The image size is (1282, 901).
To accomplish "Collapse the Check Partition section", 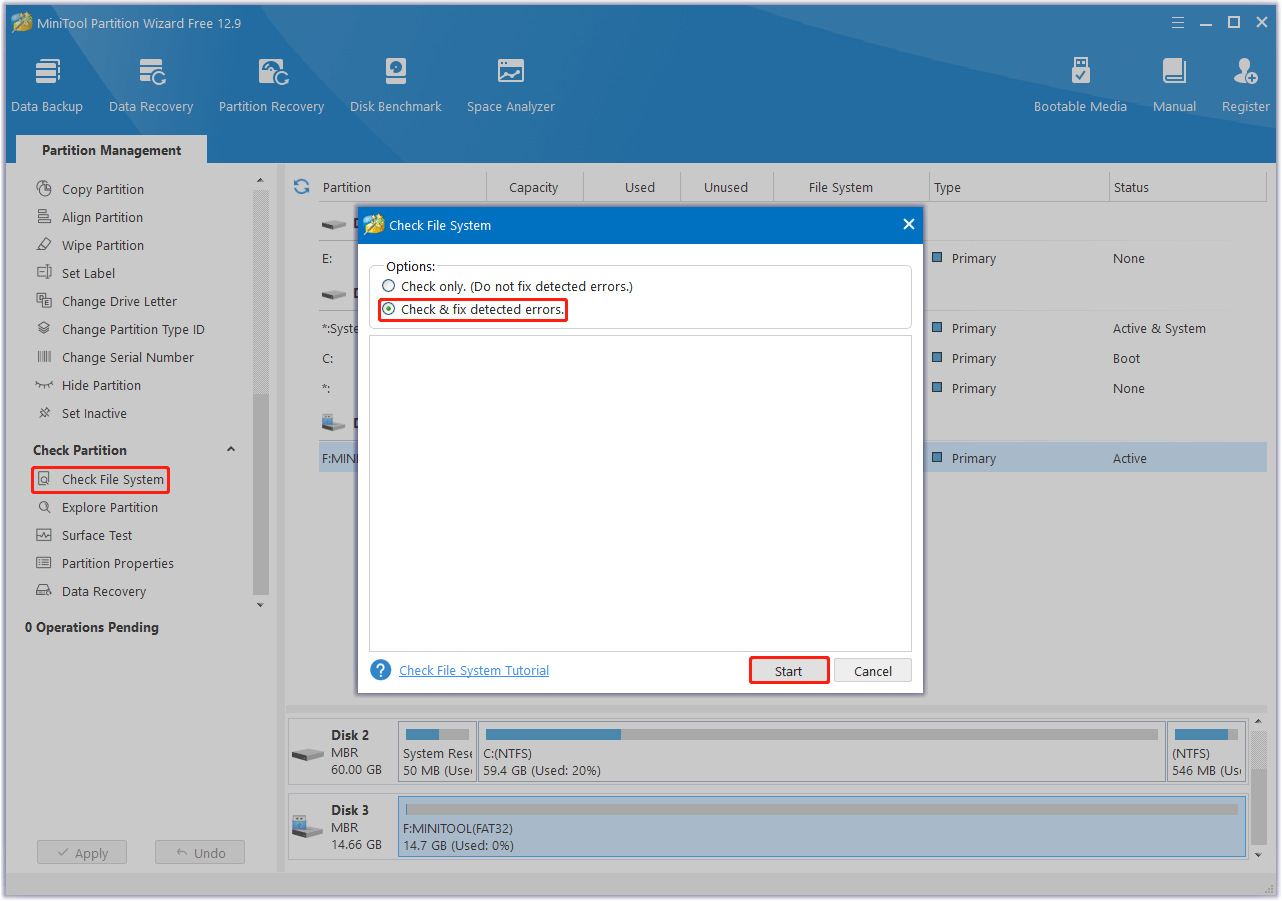I will (x=231, y=449).
